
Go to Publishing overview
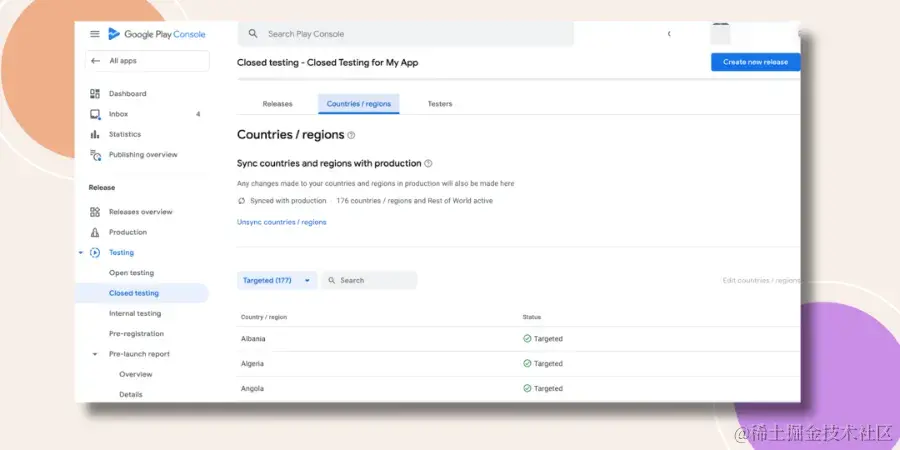[142, 155]
